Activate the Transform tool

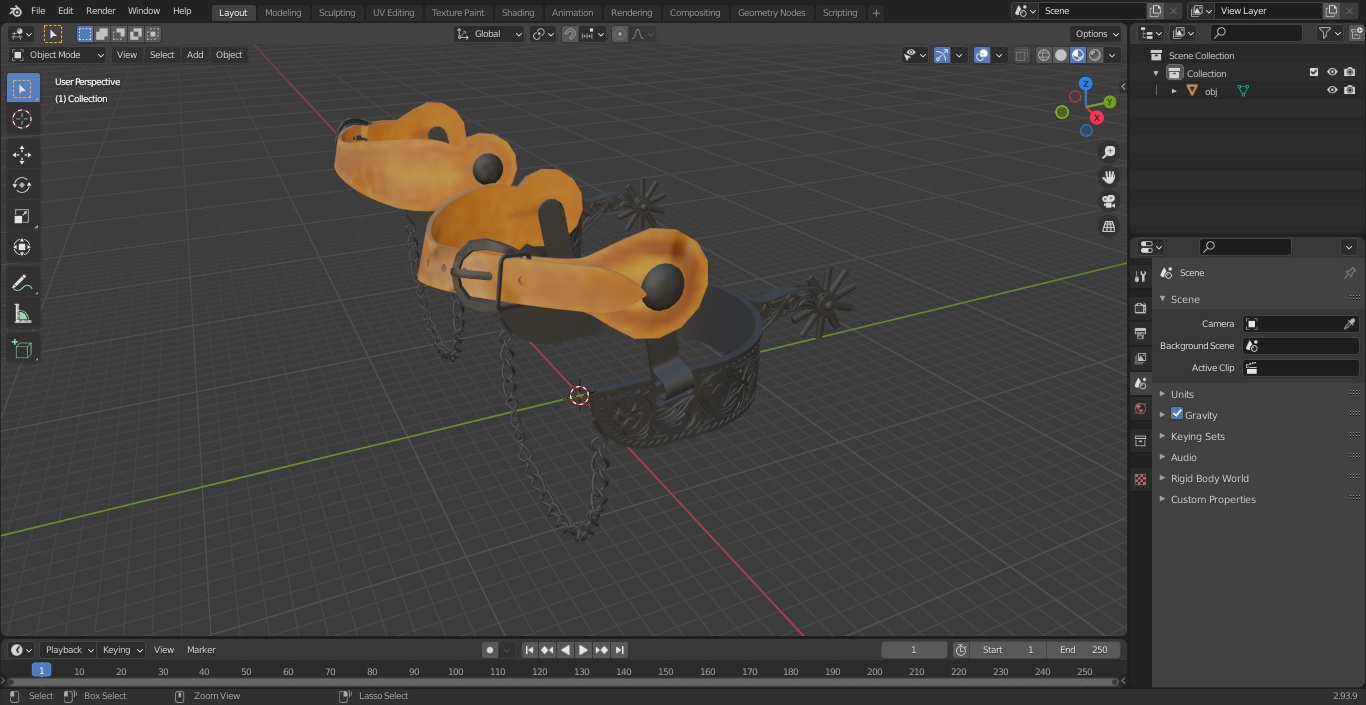click(x=22, y=247)
